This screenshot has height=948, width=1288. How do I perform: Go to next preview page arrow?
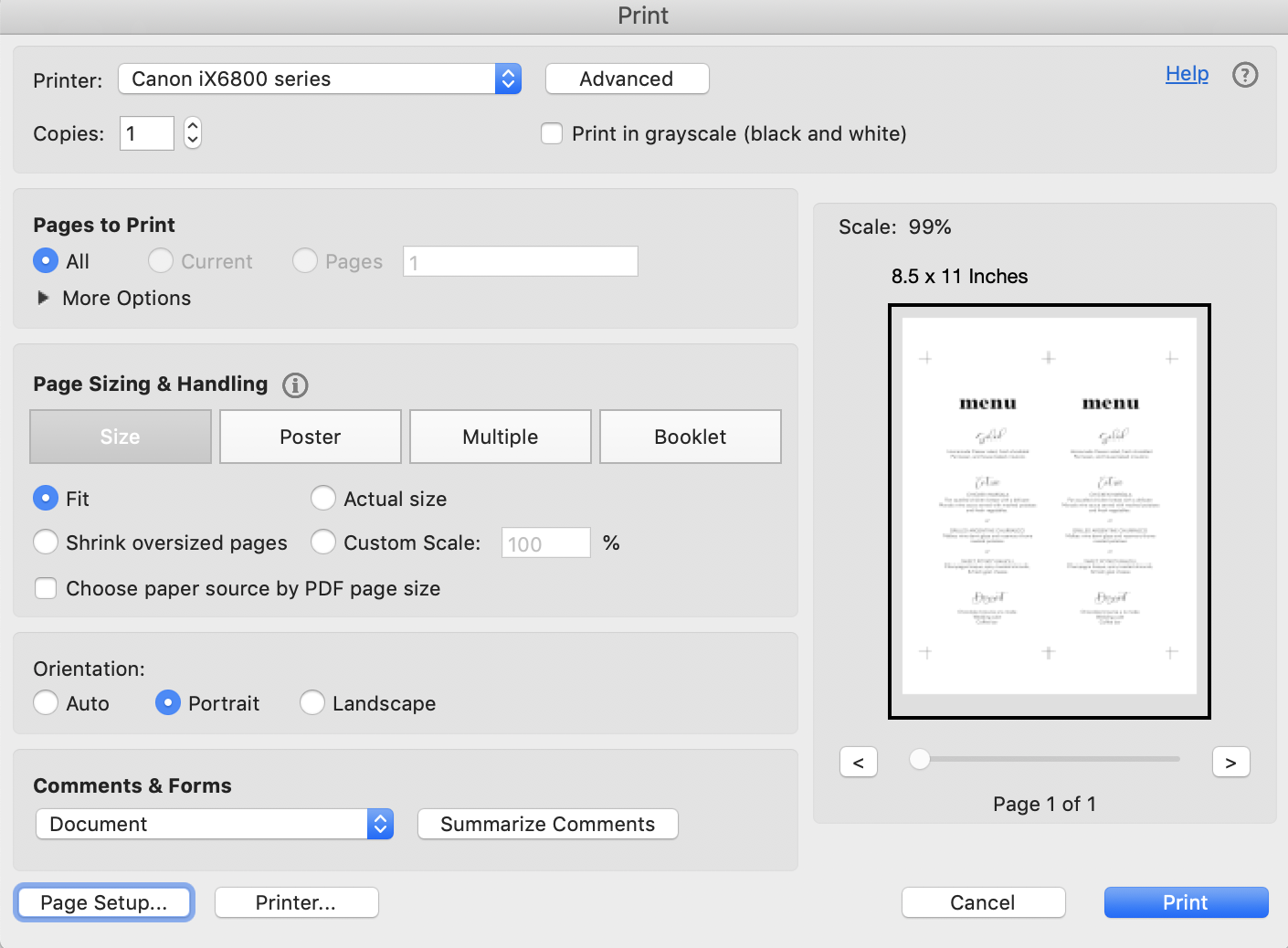[1230, 763]
